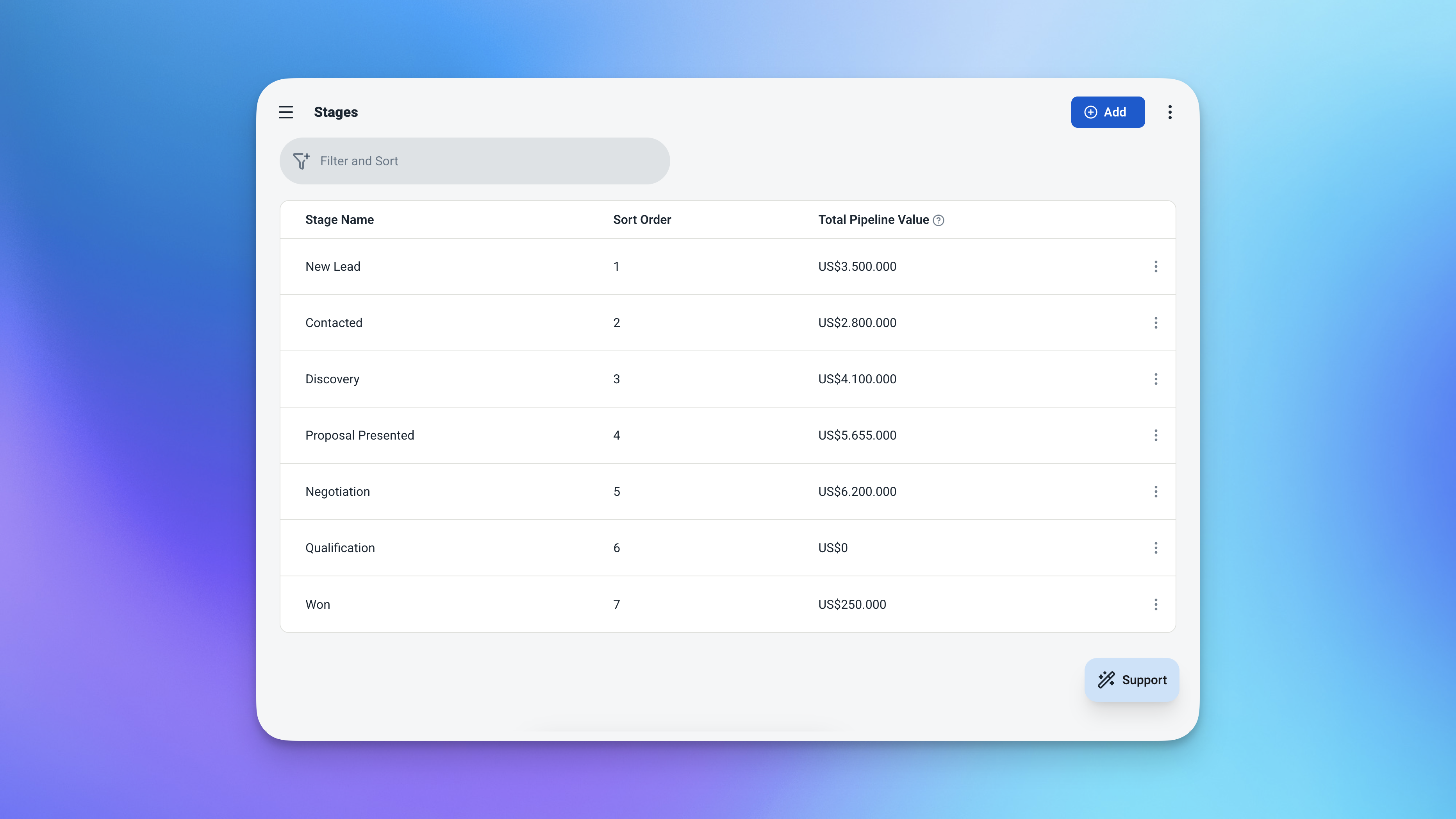This screenshot has height=819, width=1456.
Task: Click the Add stage button
Action: tap(1107, 112)
